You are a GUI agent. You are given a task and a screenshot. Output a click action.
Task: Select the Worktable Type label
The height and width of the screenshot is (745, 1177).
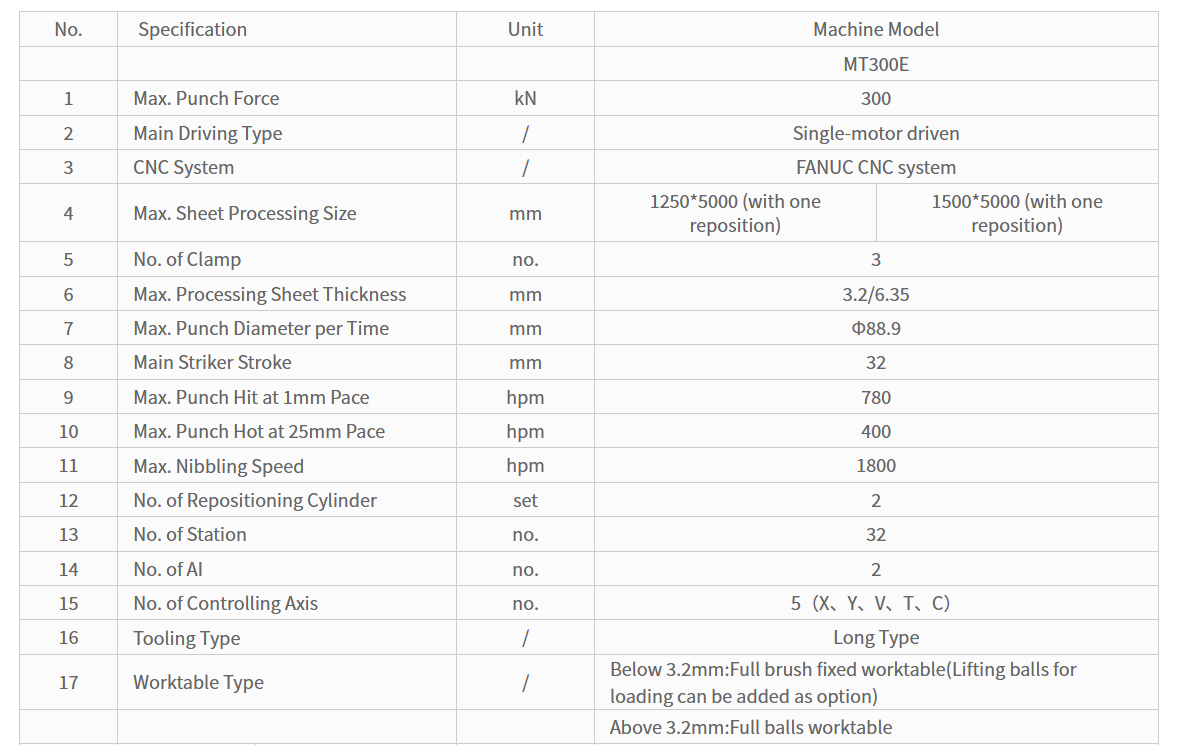click(x=198, y=682)
